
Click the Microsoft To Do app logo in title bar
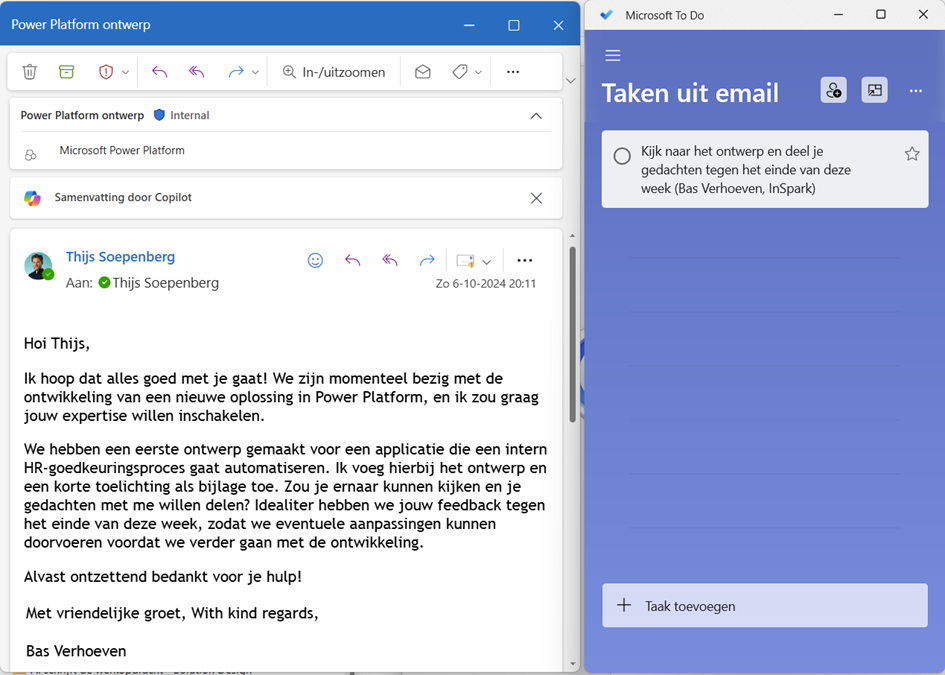(x=607, y=14)
